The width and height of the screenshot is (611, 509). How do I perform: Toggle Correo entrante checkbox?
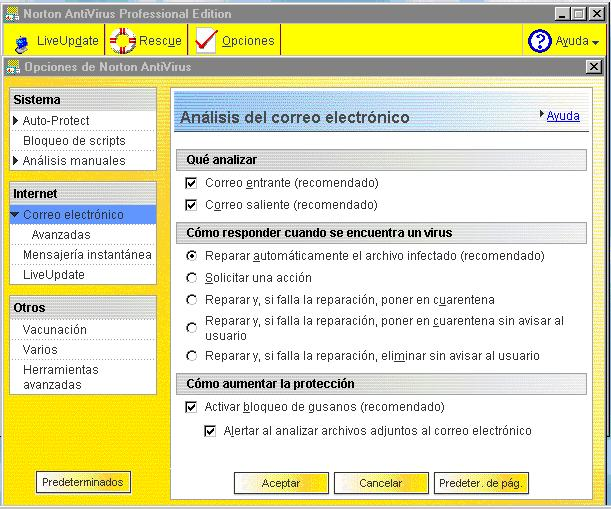coord(191,183)
